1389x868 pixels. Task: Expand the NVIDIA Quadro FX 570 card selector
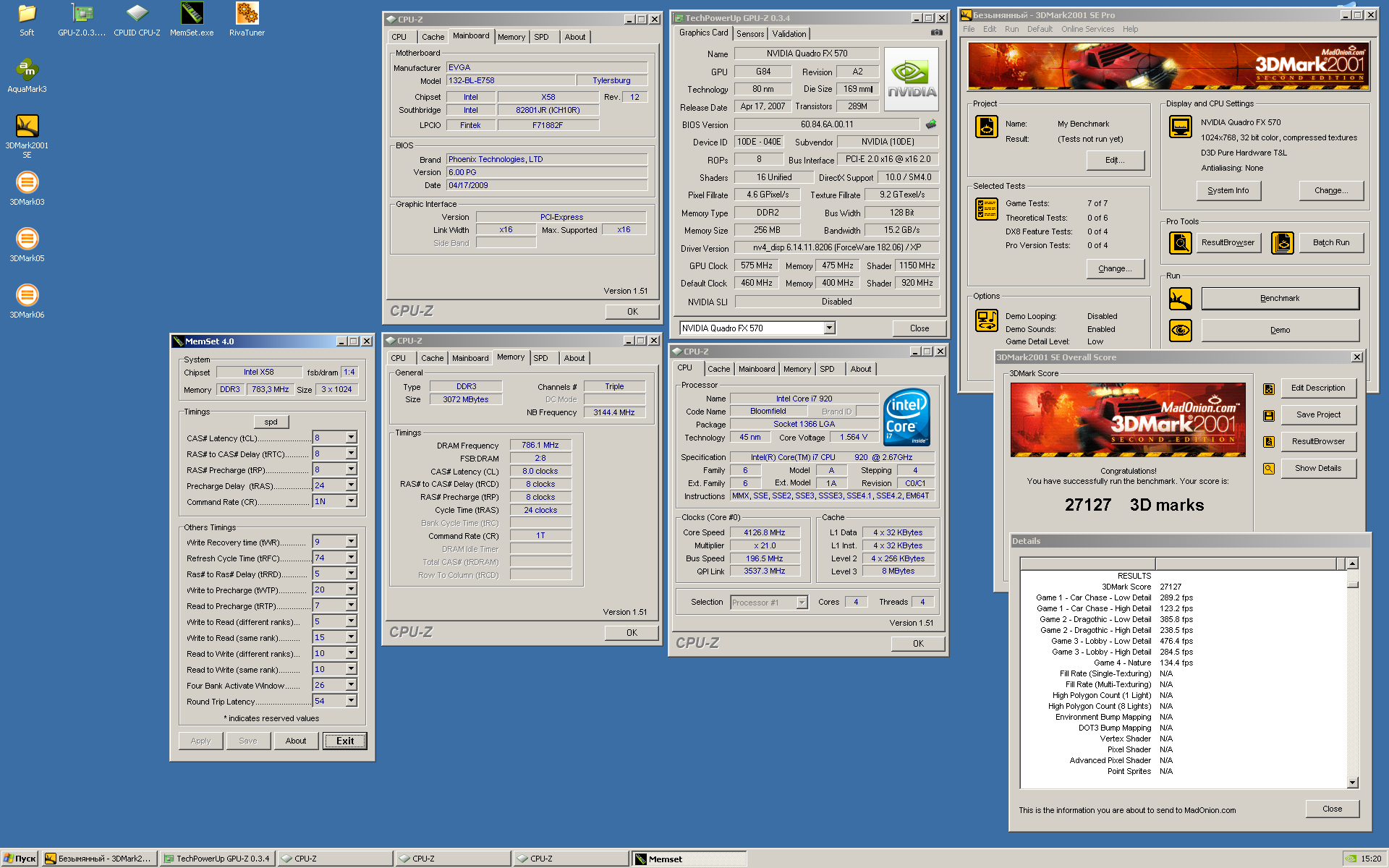(830, 328)
